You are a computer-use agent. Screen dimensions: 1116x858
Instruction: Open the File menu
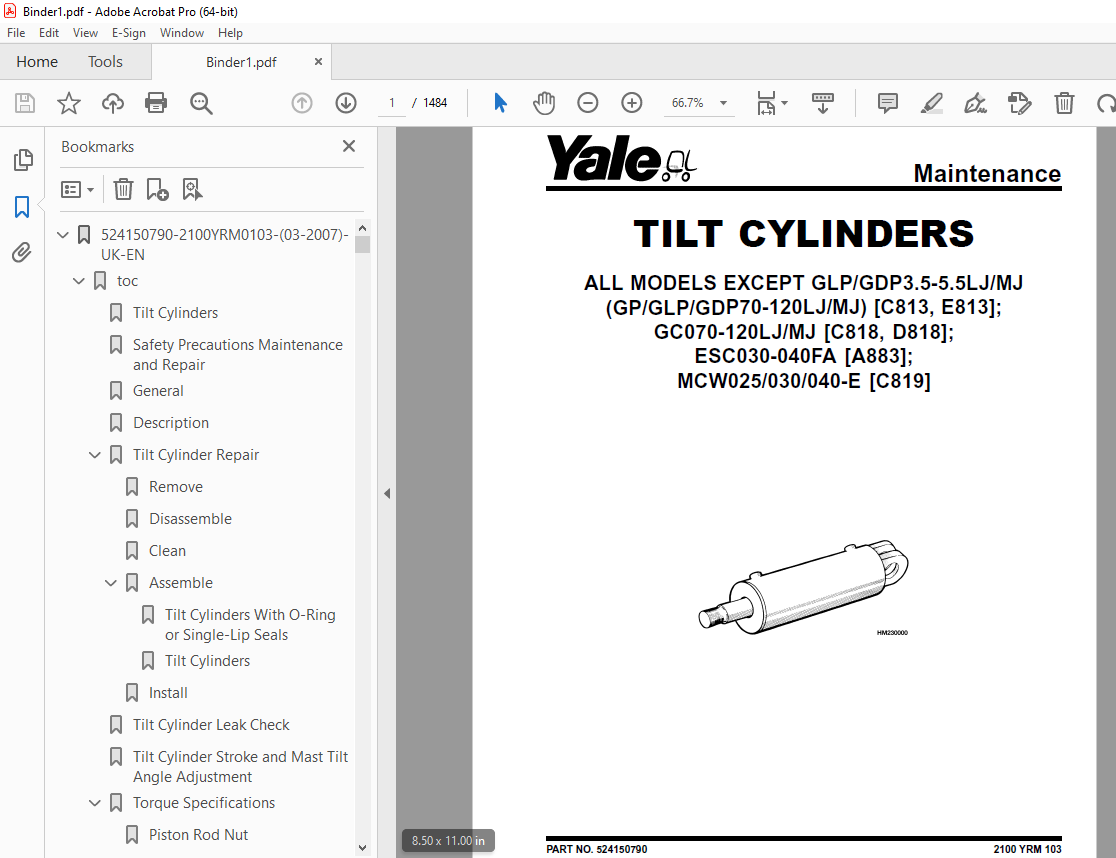pos(16,33)
